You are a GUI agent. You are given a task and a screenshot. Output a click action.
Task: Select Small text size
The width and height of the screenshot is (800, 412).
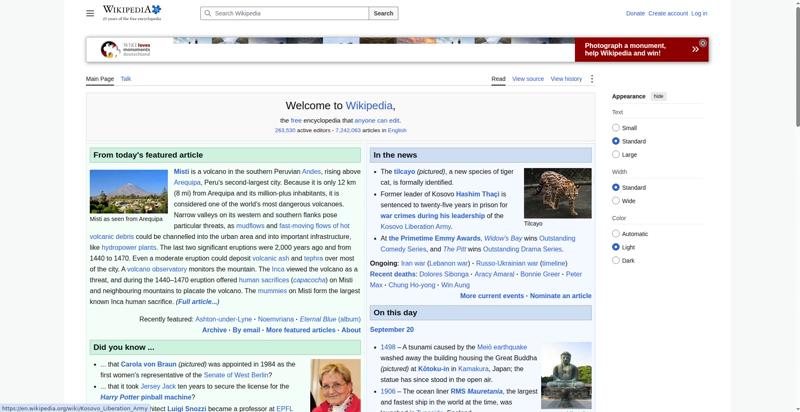(616, 127)
